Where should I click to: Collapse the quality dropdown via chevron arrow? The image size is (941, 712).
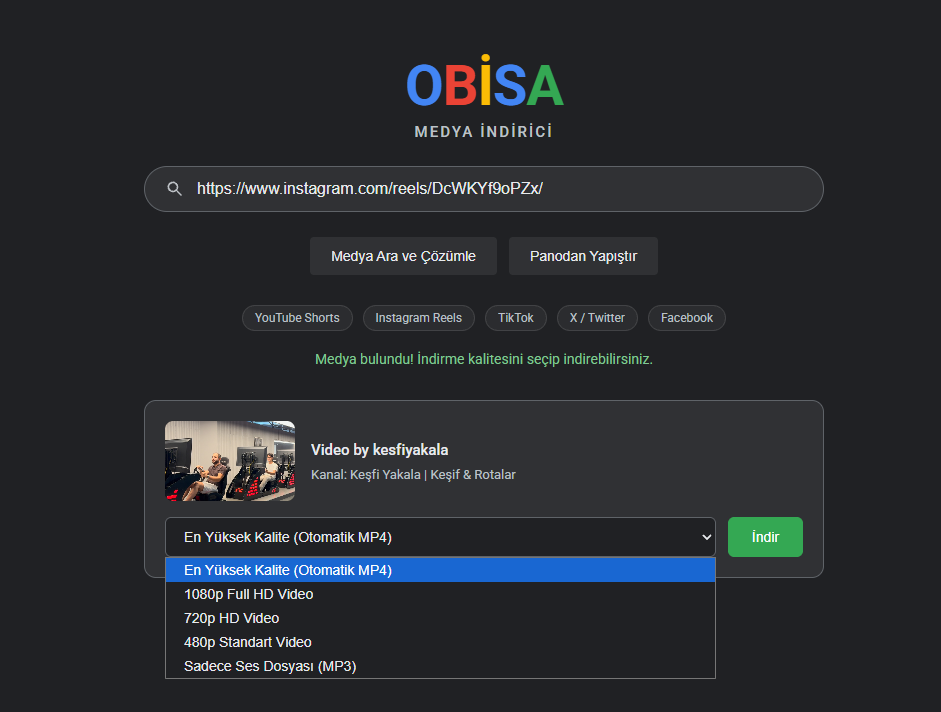coord(706,537)
